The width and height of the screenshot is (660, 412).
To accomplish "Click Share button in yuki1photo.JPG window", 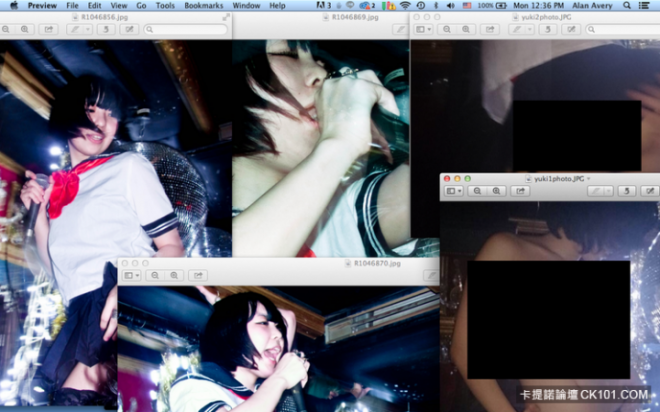I will [520, 191].
